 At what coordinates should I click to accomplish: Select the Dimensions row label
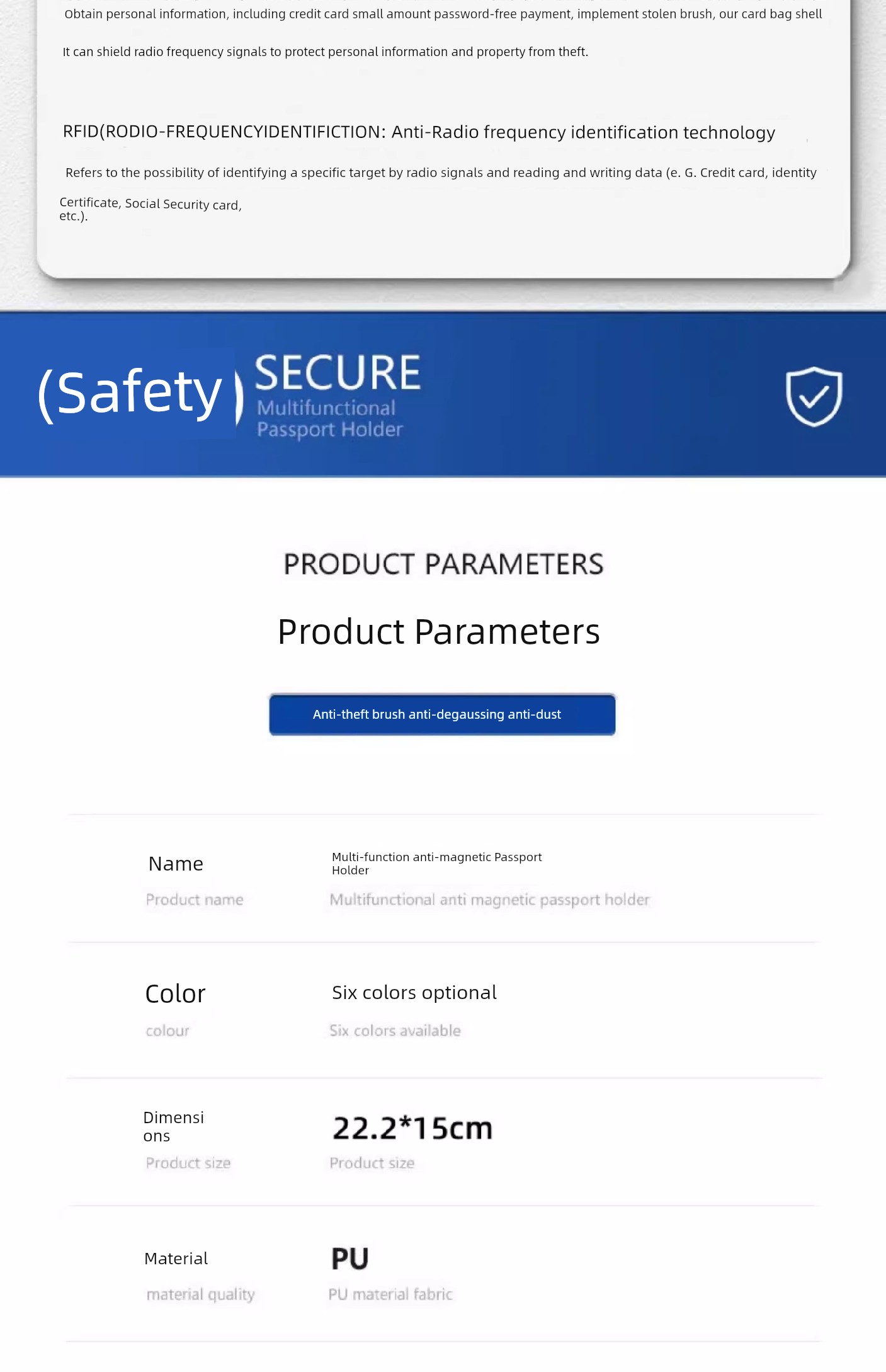tap(174, 1126)
